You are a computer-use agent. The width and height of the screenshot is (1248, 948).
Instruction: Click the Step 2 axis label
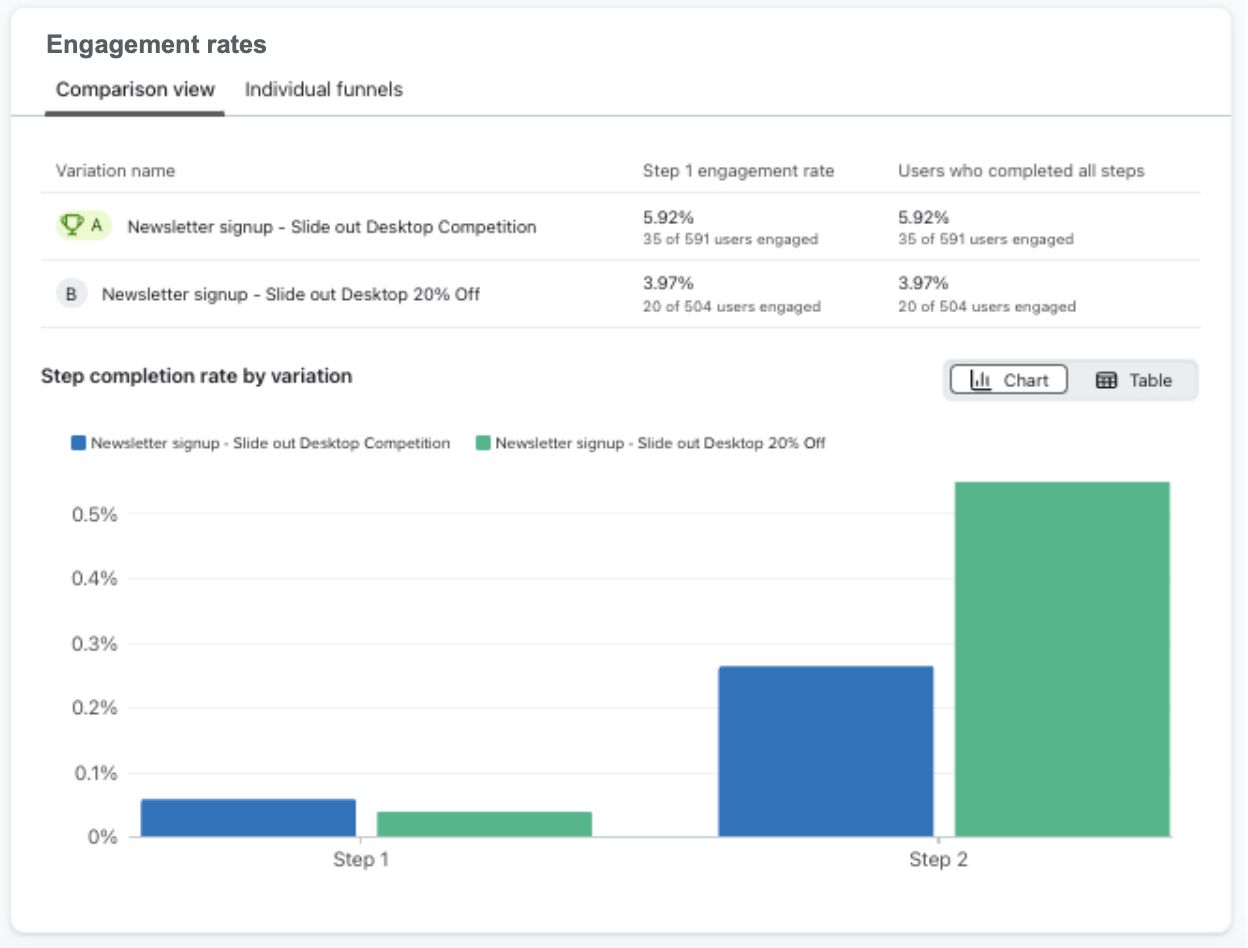point(939,858)
